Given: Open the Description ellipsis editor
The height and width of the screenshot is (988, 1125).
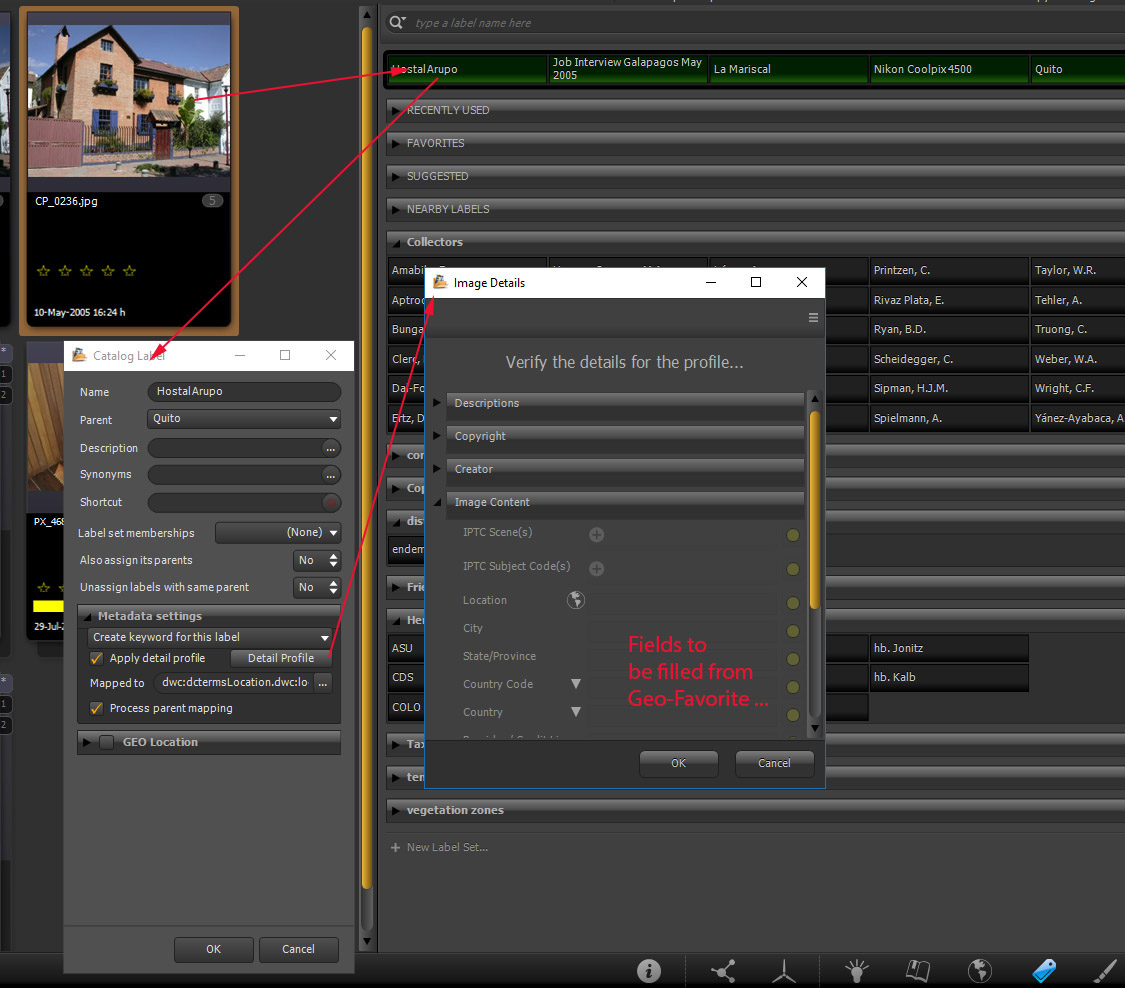Looking at the screenshot, I should click(330, 448).
